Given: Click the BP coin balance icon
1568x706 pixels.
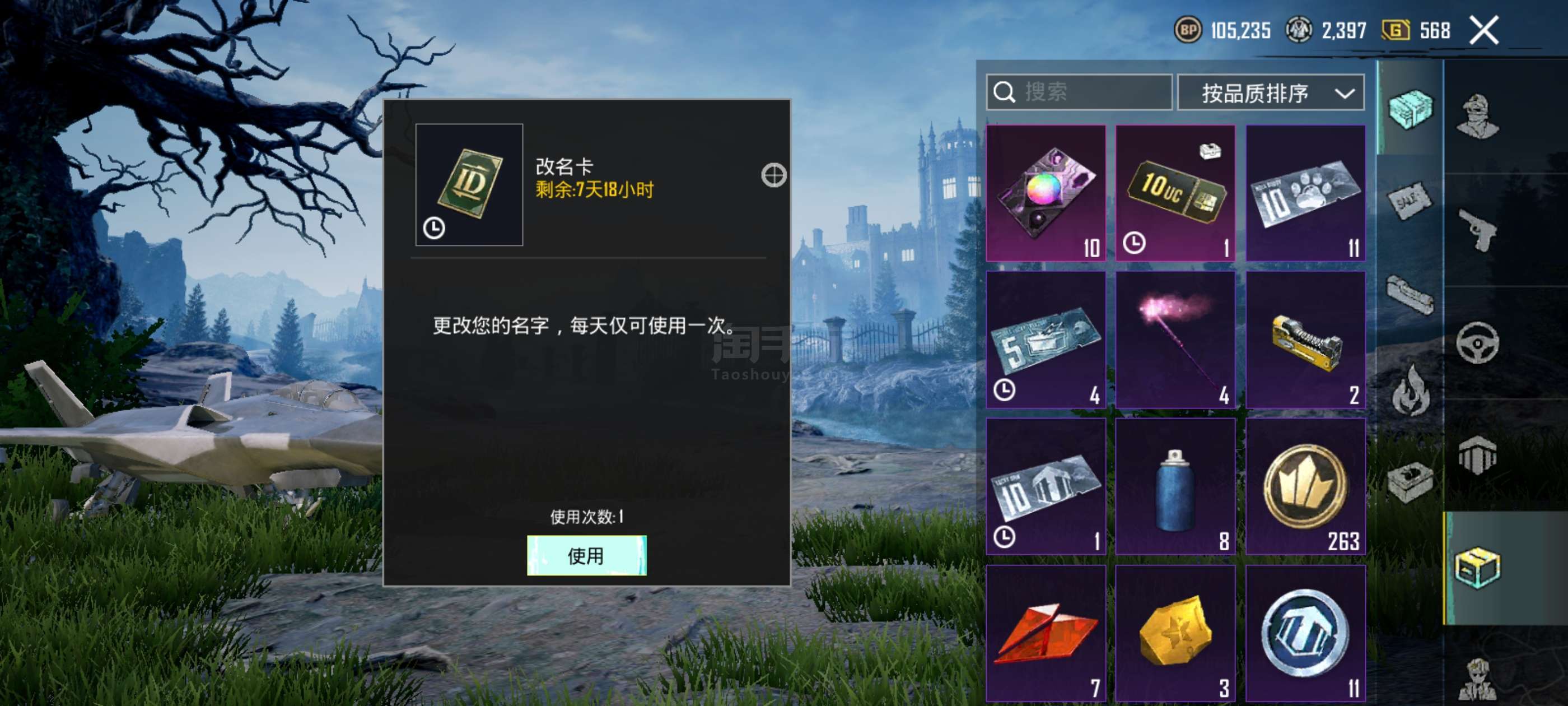Looking at the screenshot, I should click(1188, 30).
